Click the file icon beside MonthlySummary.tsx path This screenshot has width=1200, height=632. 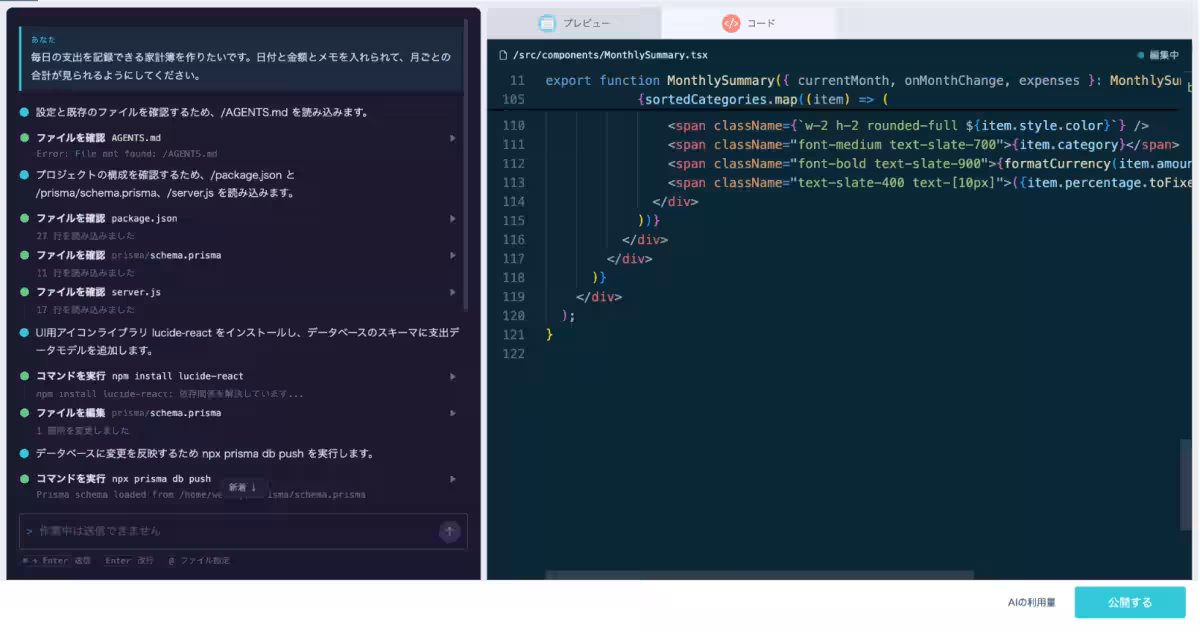pyautogui.click(x=504, y=55)
